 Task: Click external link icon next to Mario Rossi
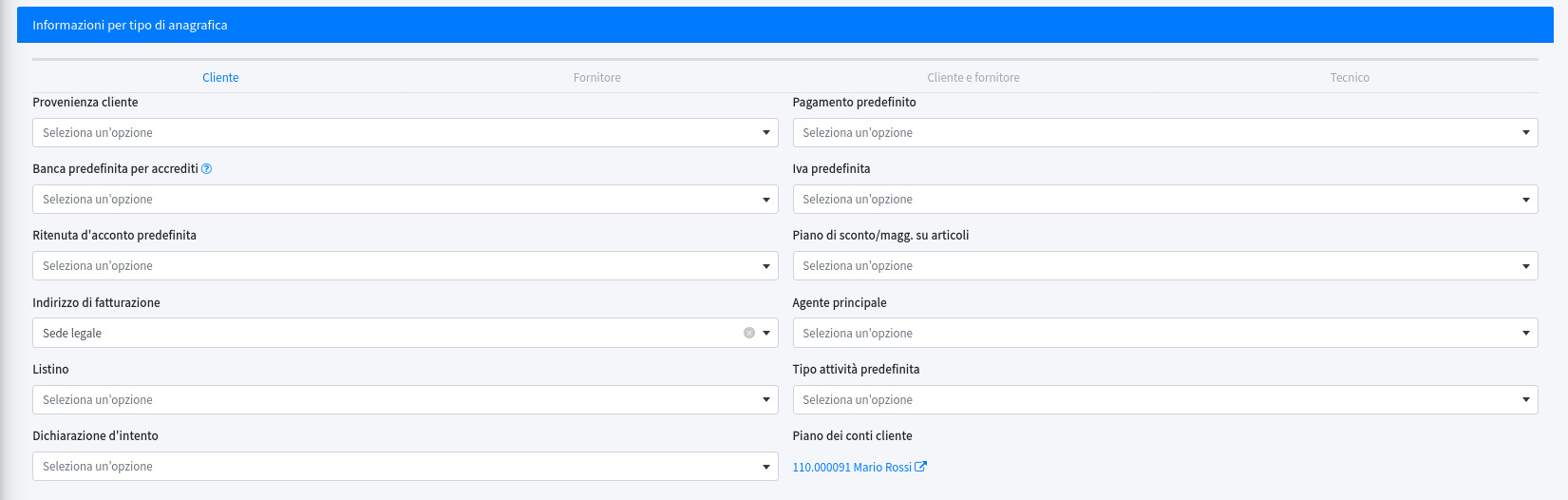coord(920,467)
